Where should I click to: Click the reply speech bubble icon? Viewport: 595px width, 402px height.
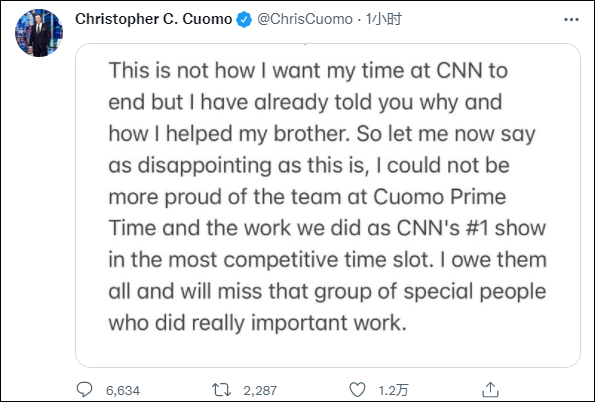pos(84,389)
